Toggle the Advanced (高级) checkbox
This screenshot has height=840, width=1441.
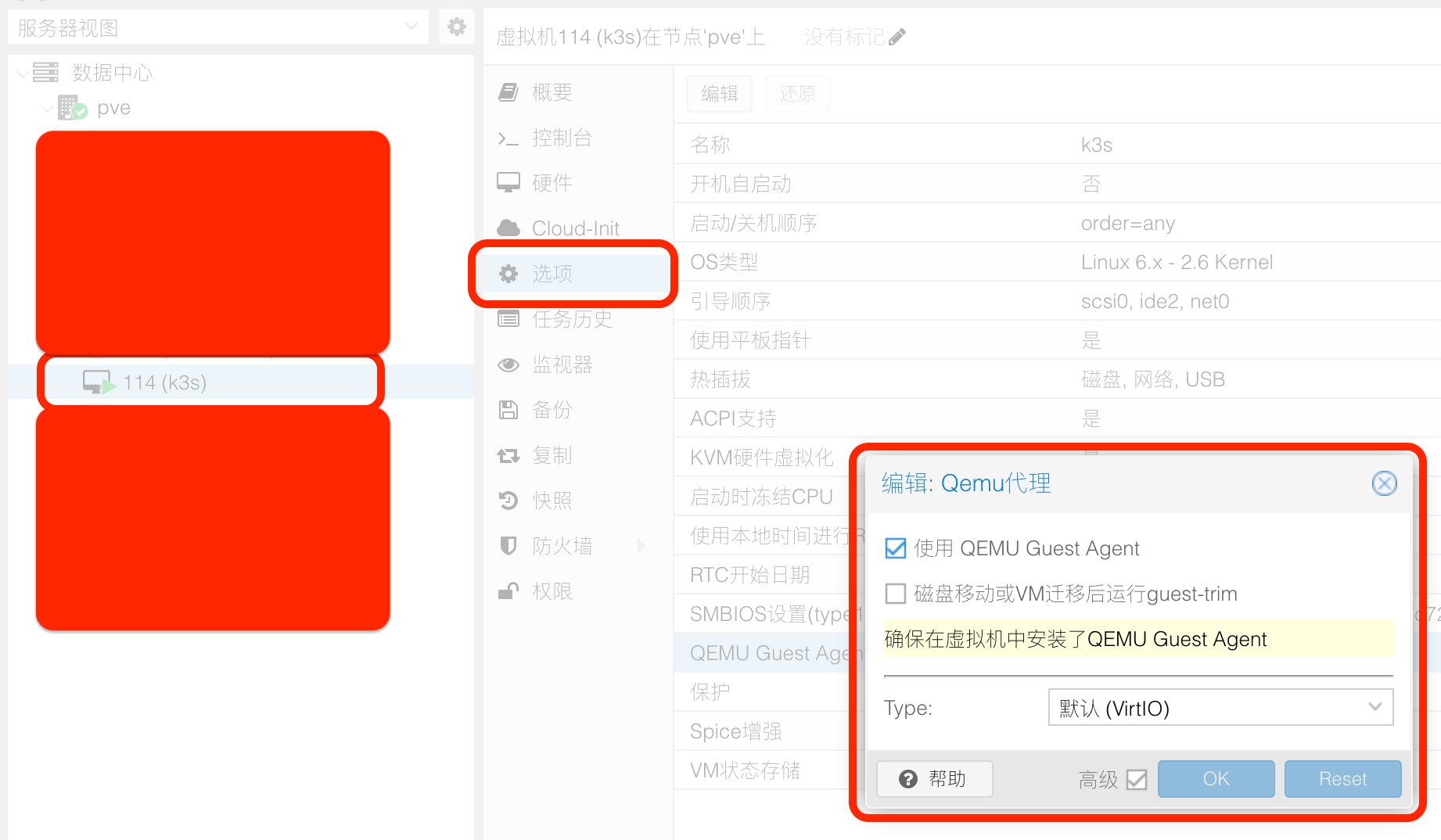point(1137,780)
